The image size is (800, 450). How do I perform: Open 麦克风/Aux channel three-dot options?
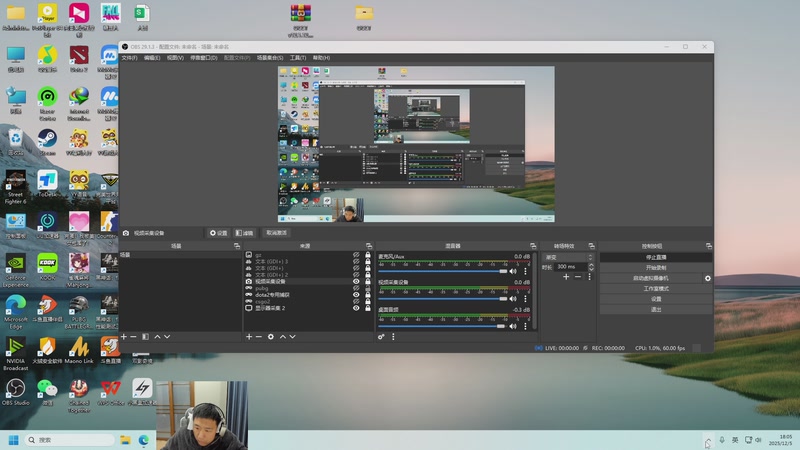click(526, 271)
